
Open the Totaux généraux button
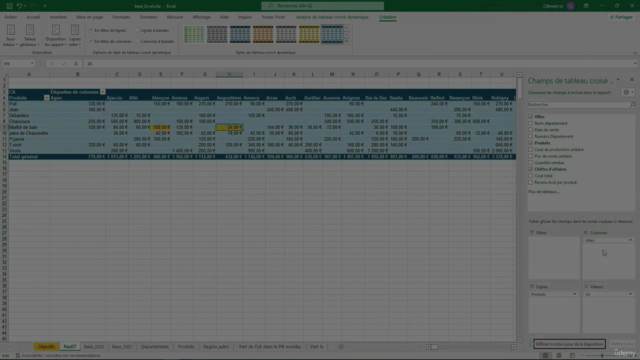click(30, 36)
